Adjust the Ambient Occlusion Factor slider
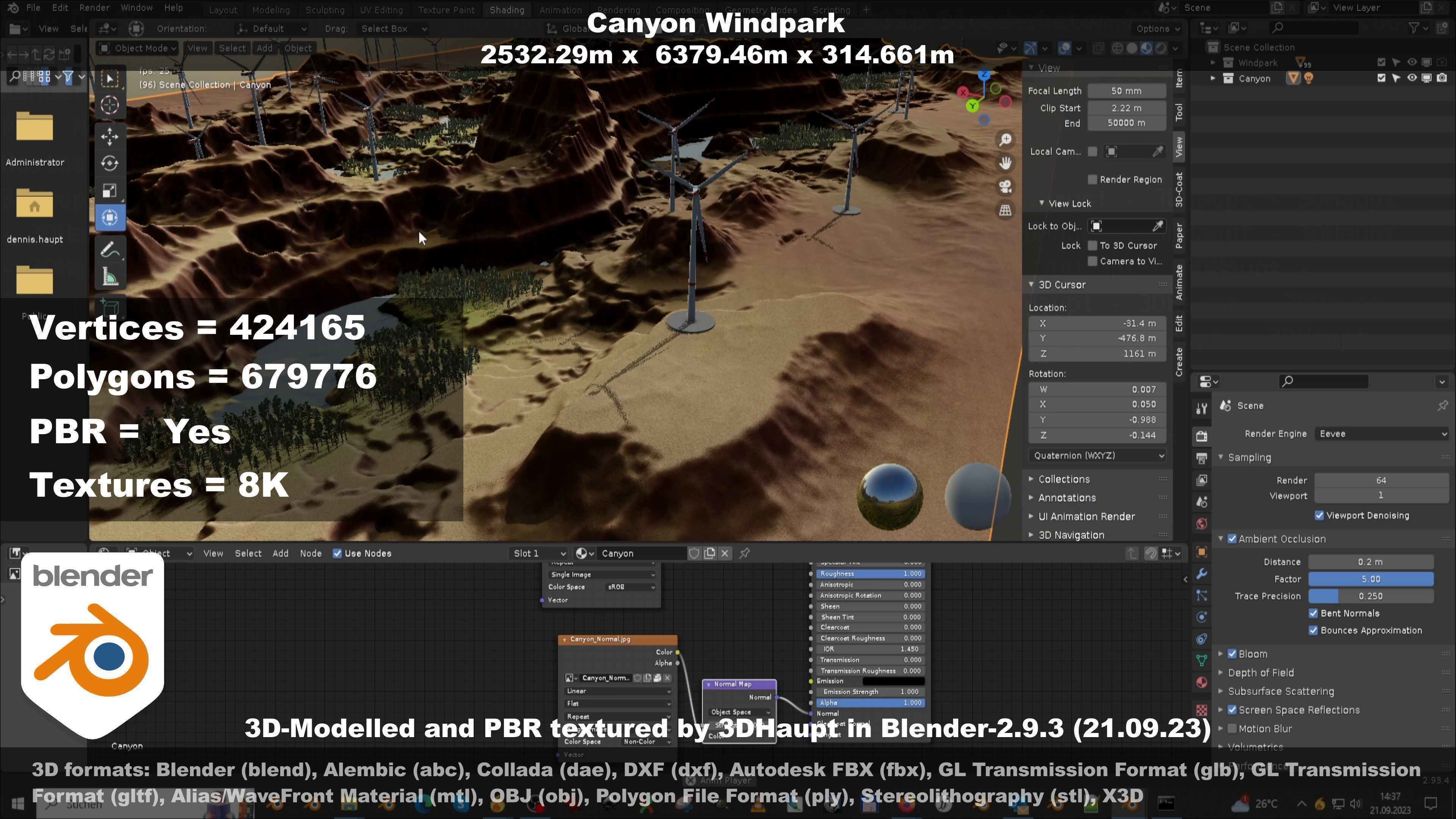 (1371, 579)
